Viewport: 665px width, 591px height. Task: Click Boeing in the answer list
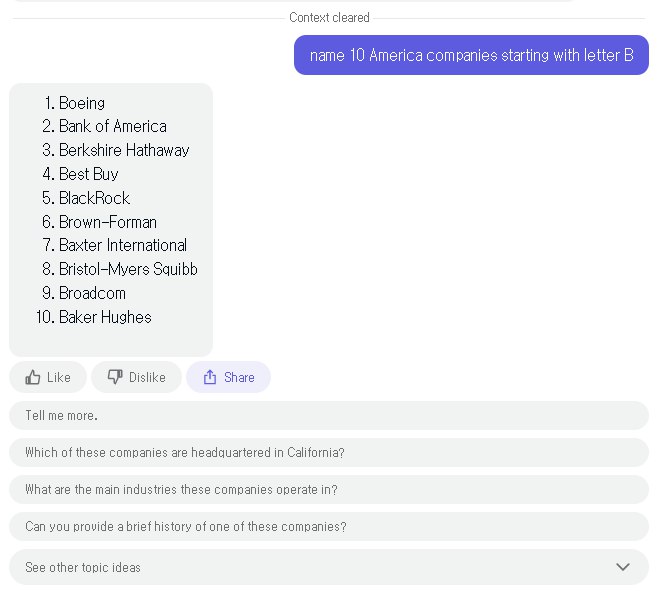(x=82, y=103)
